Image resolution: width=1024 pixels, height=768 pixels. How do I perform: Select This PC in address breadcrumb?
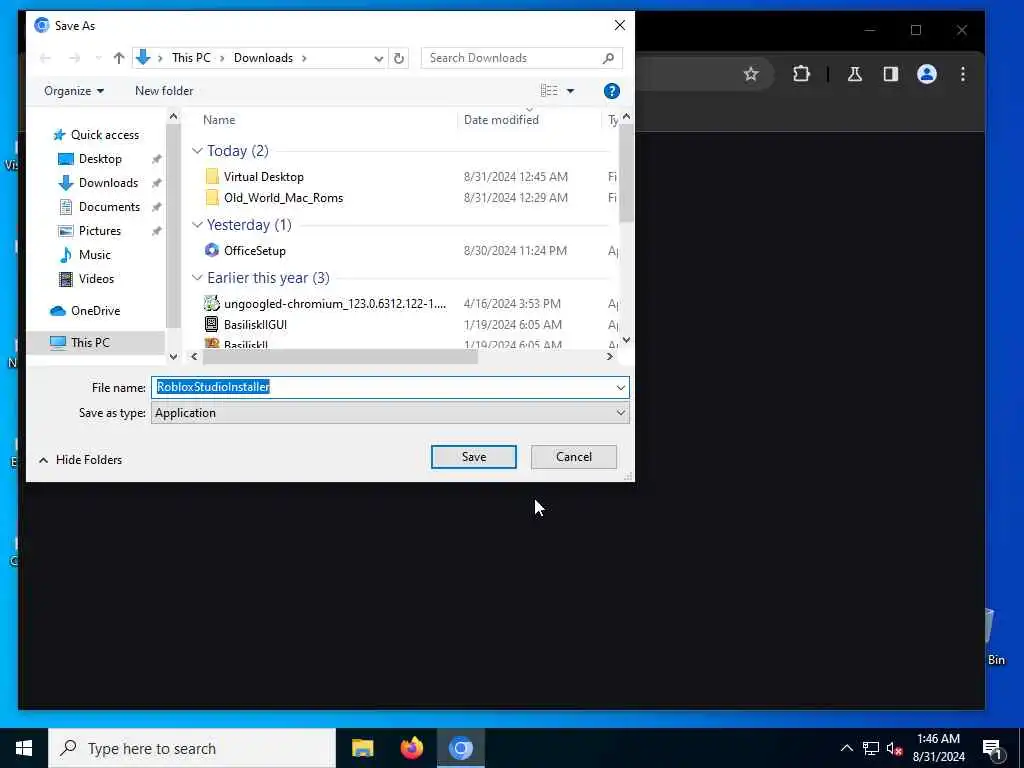coord(191,58)
